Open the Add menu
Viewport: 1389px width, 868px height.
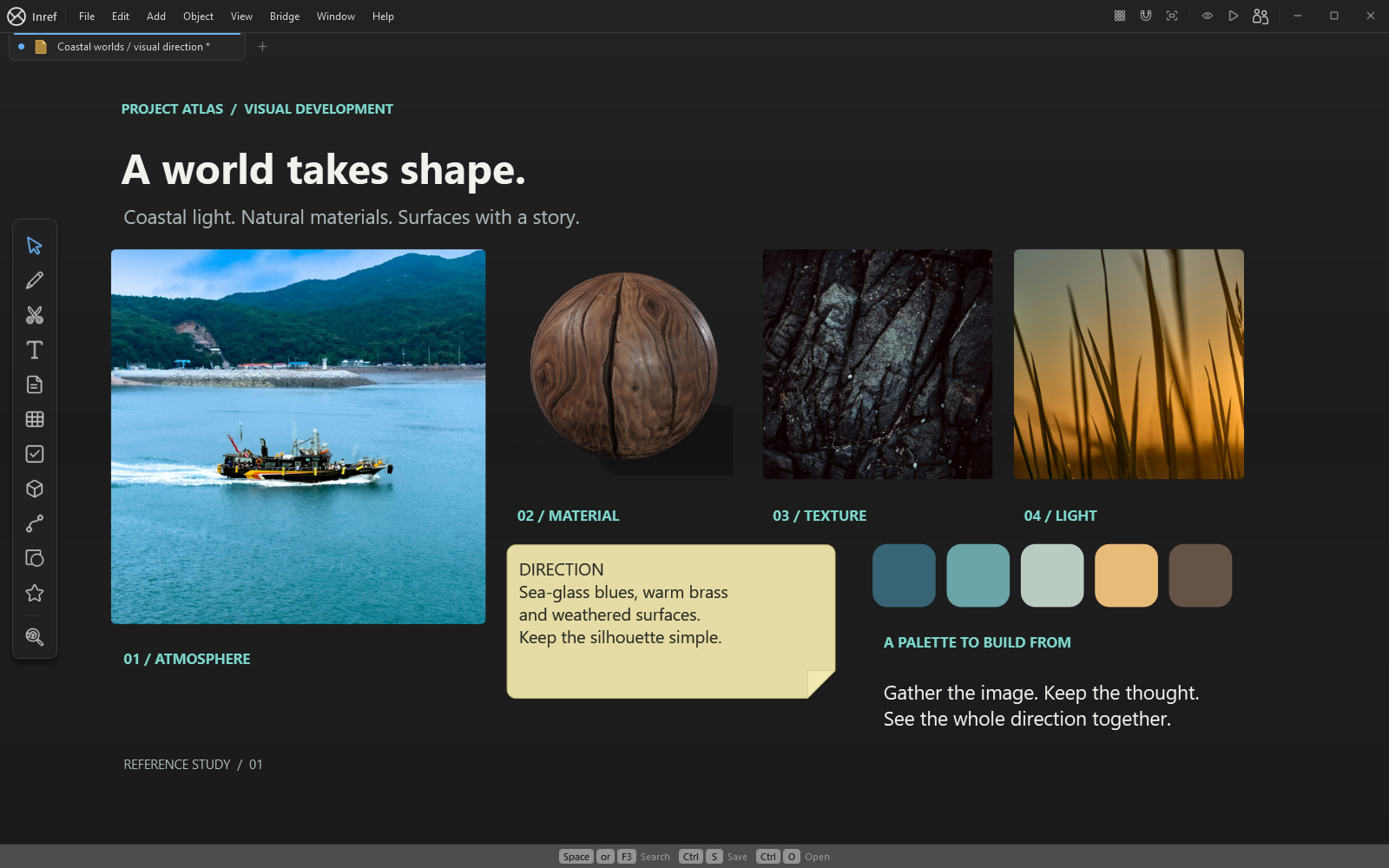click(x=156, y=16)
